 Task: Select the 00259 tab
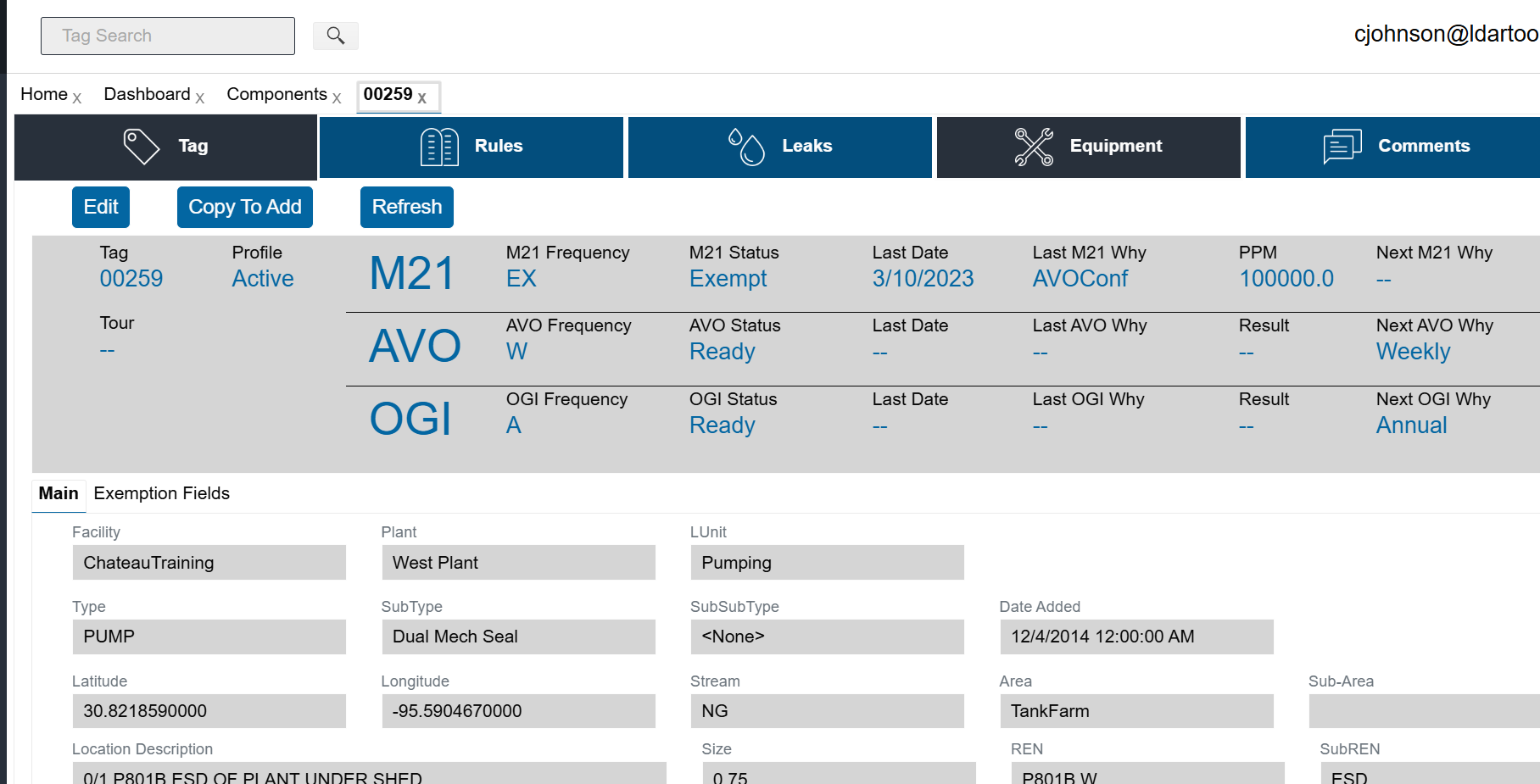[388, 94]
